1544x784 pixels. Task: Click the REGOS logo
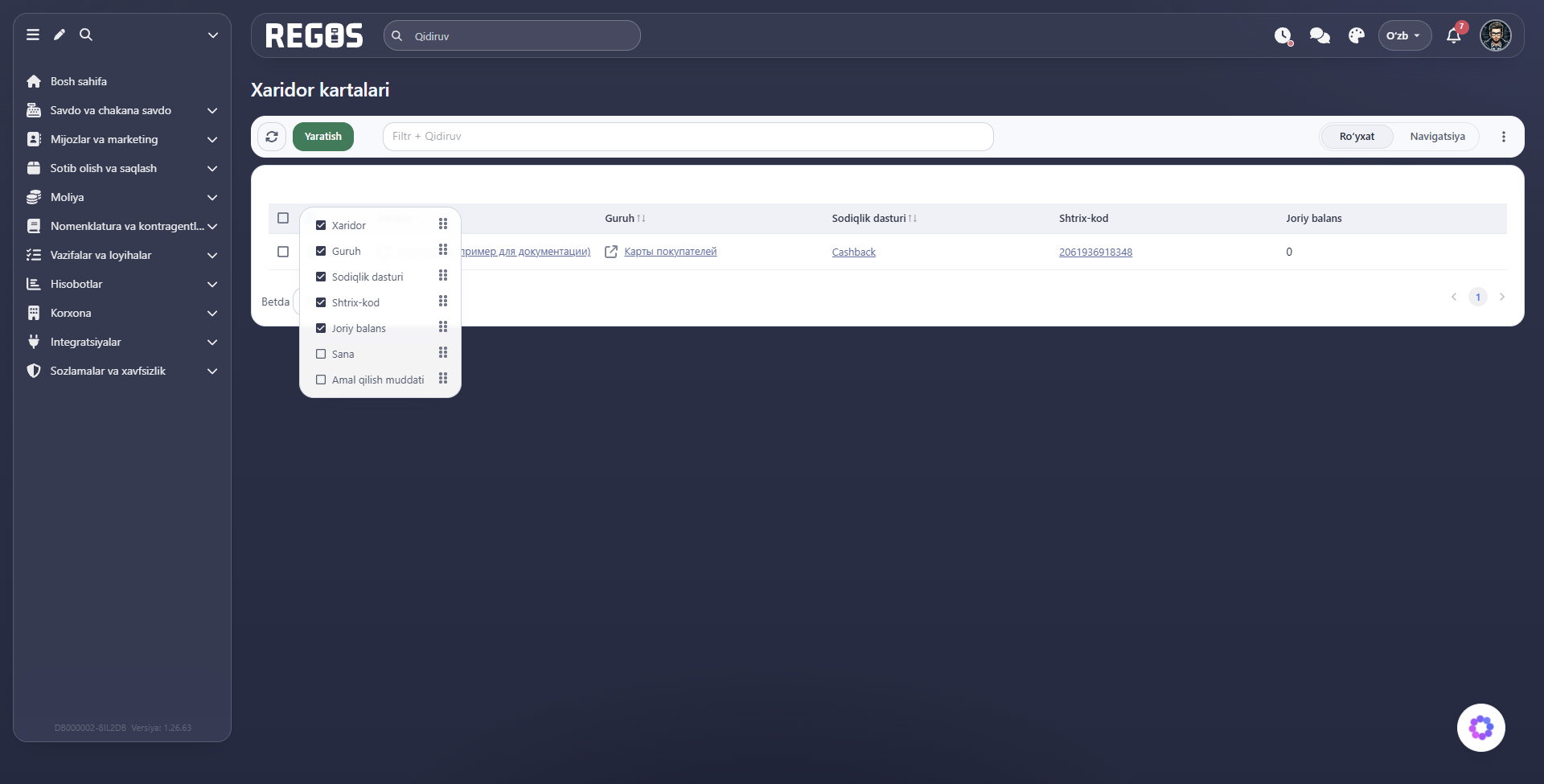pyautogui.click(x=314, y=36)
